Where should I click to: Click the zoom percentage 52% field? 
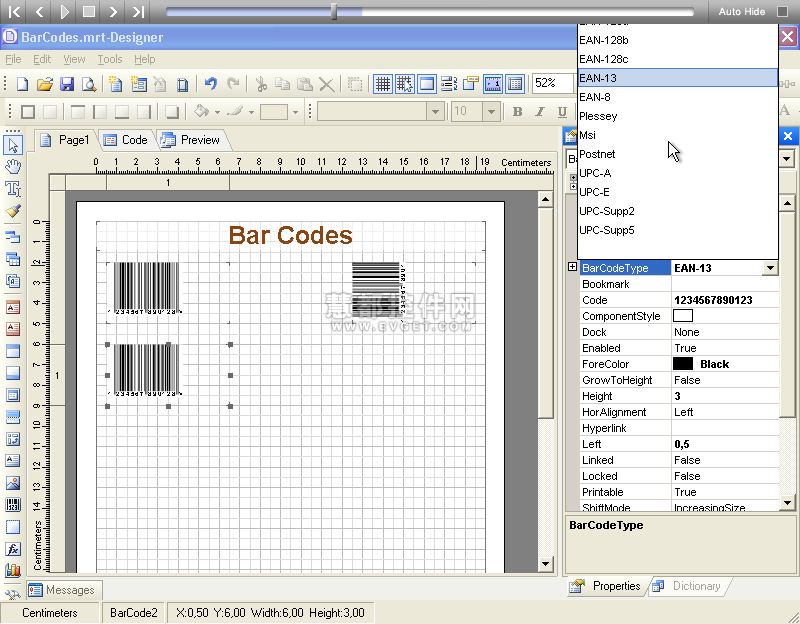click(x=553, y=83)
